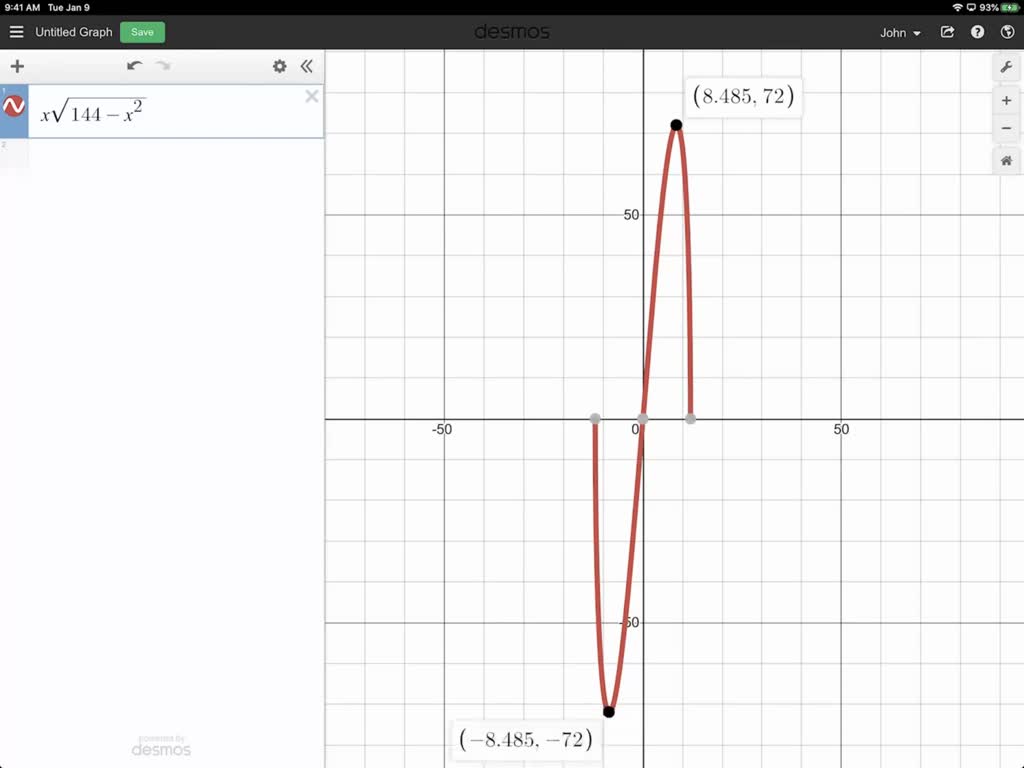Share the graph via the export icon
The image size is (1024, 768).
click(946, 31)
